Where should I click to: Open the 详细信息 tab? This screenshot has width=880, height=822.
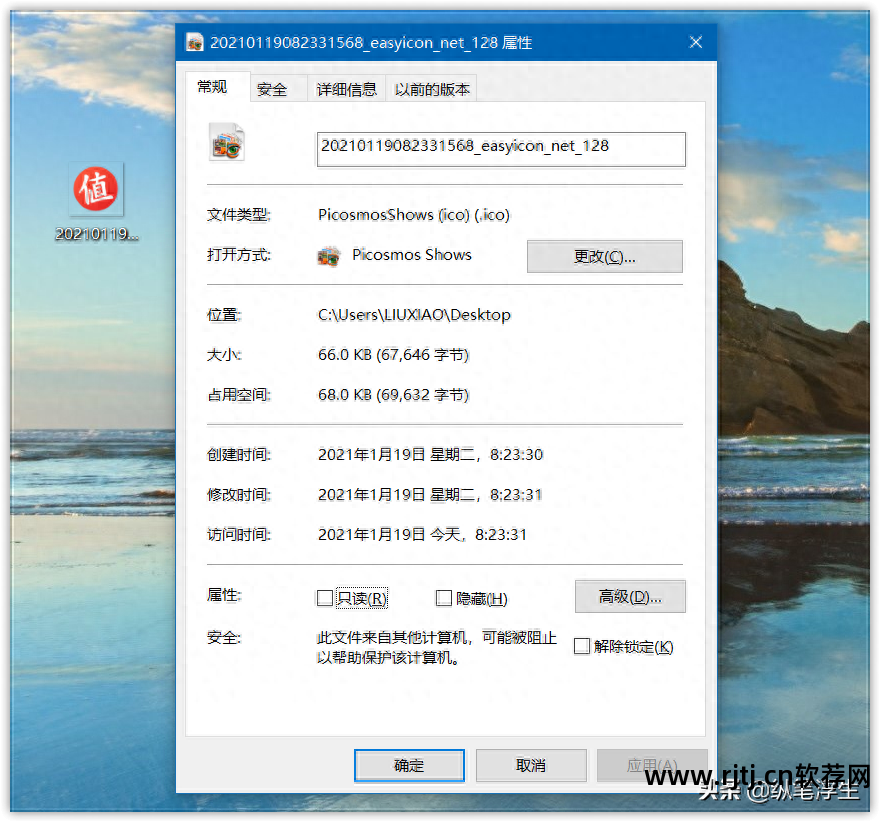tap(346, 89)
